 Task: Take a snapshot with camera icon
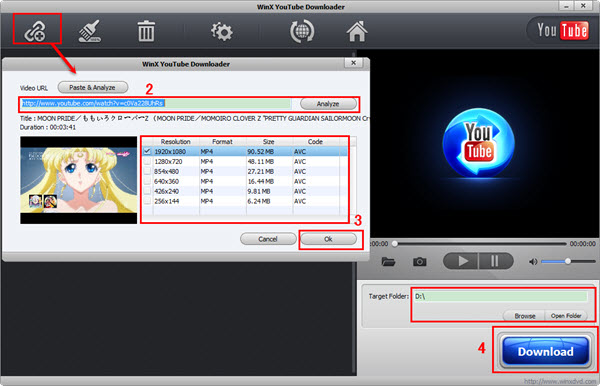coord(419,262)
